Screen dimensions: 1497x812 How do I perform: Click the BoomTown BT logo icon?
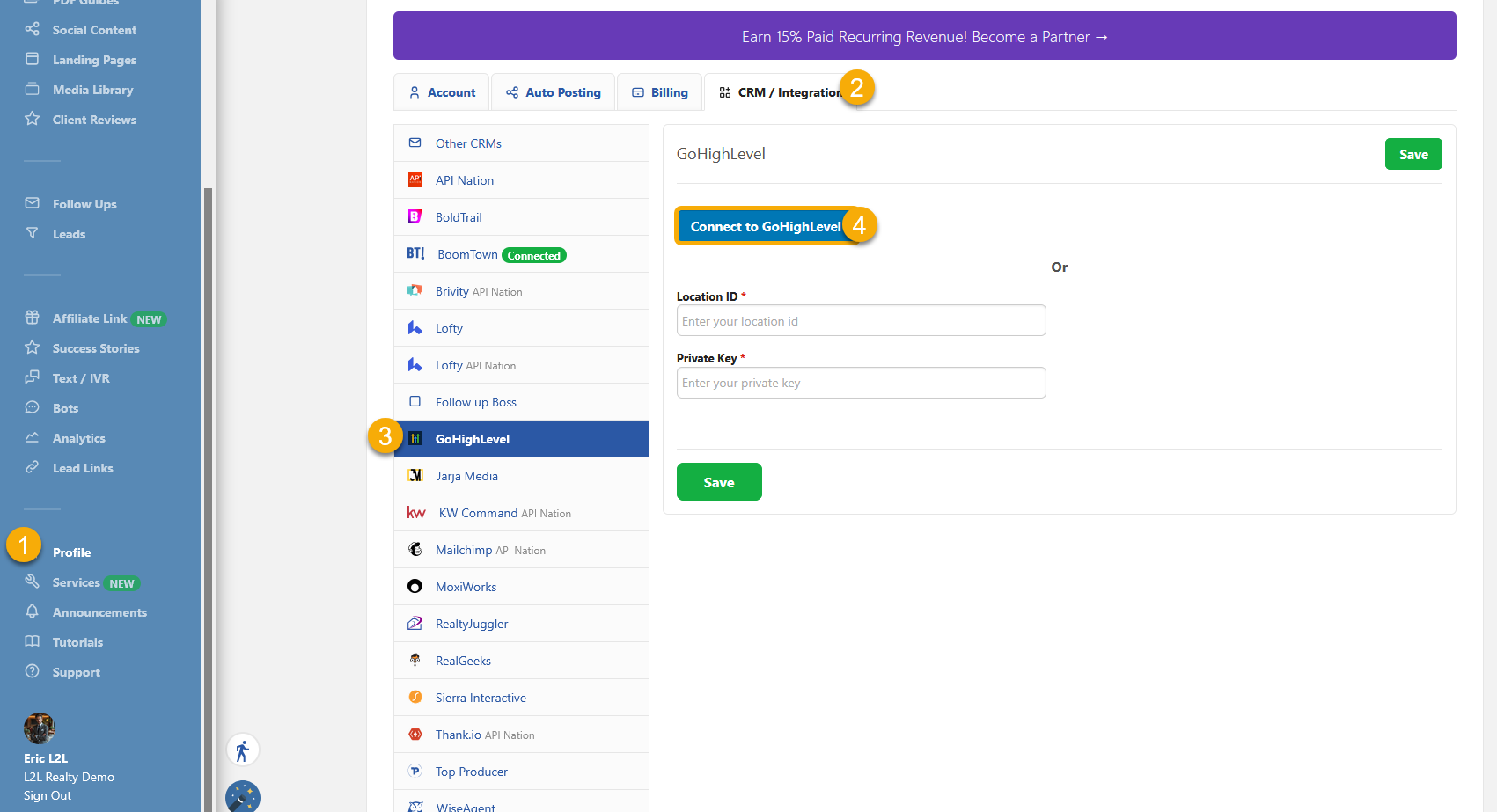point(416,253)
